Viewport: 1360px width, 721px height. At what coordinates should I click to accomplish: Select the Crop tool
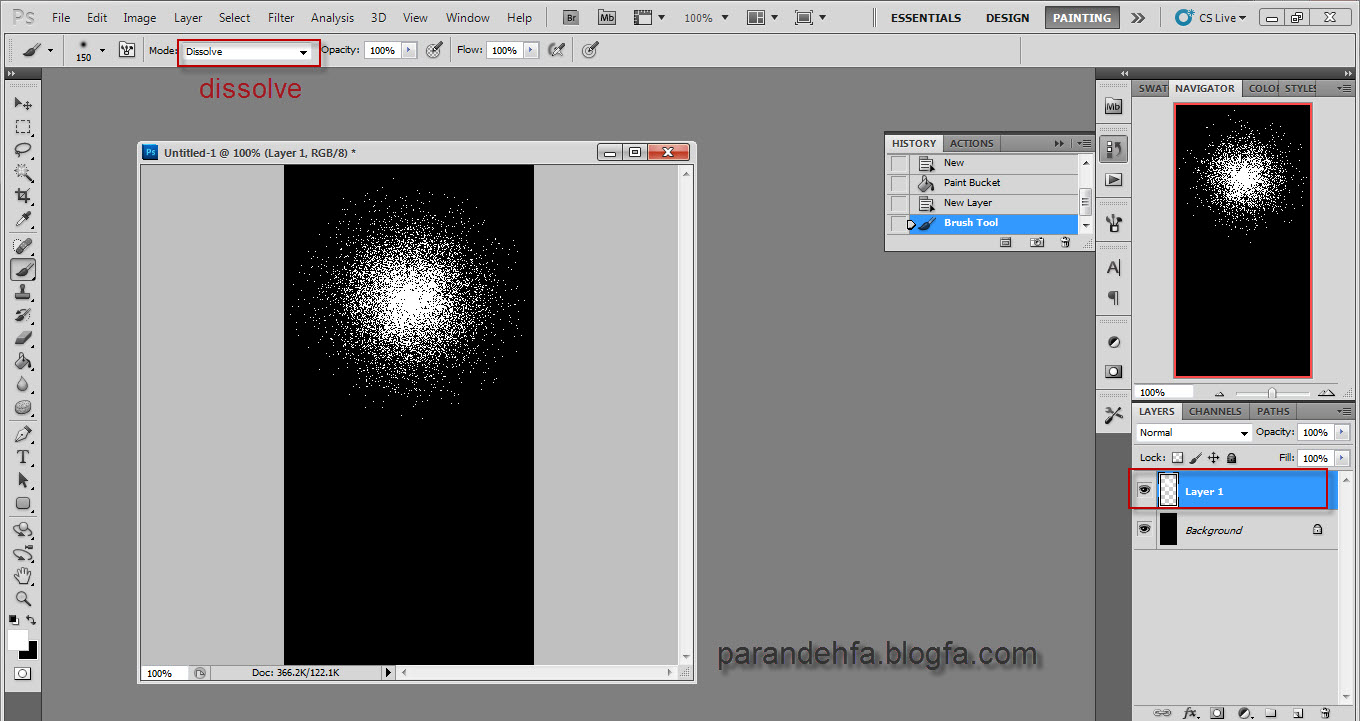pyautogui.click(x=23, y=196)
